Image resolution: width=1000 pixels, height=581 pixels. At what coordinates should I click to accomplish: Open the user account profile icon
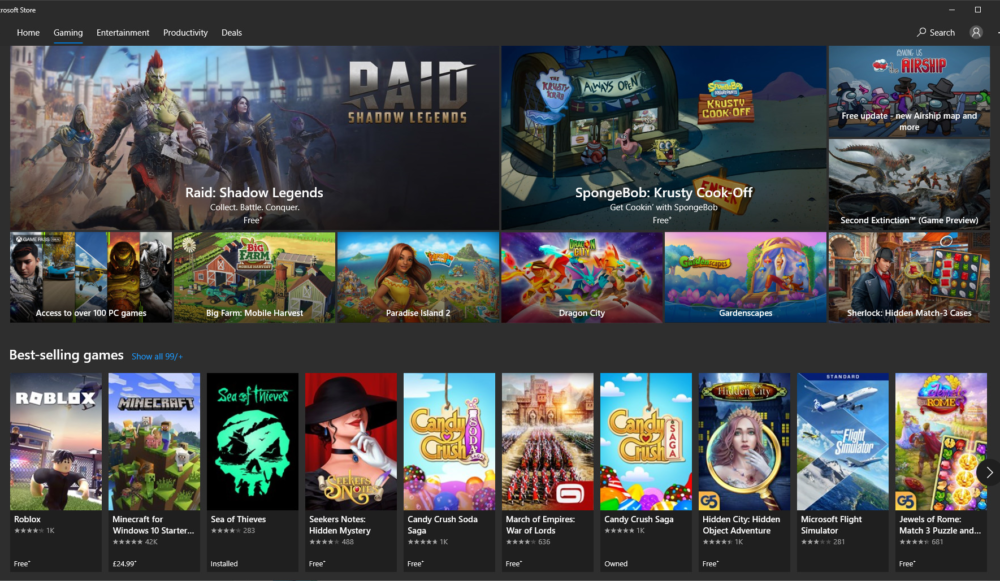[976, 33]
